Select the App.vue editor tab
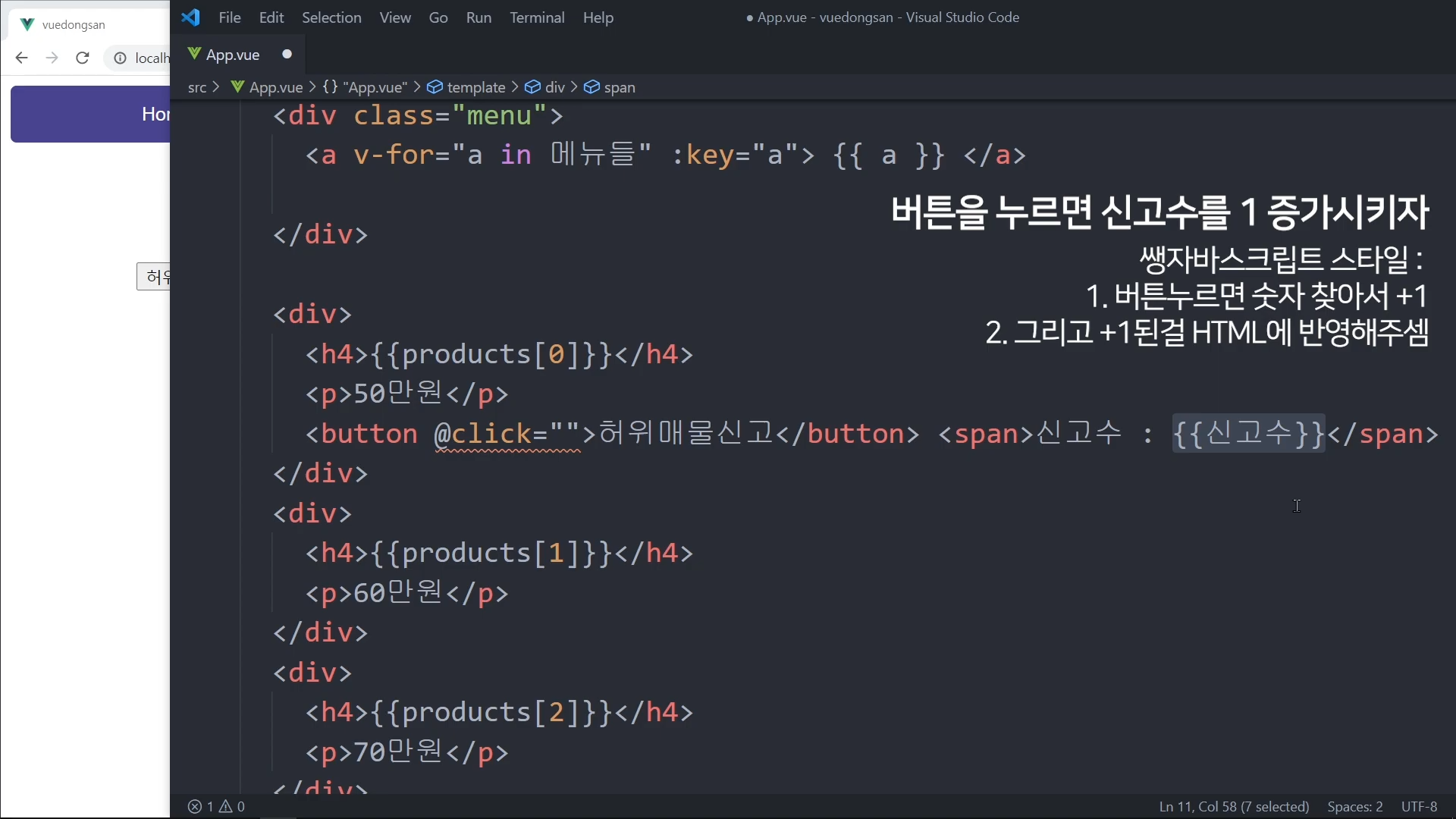 point(233,55)
